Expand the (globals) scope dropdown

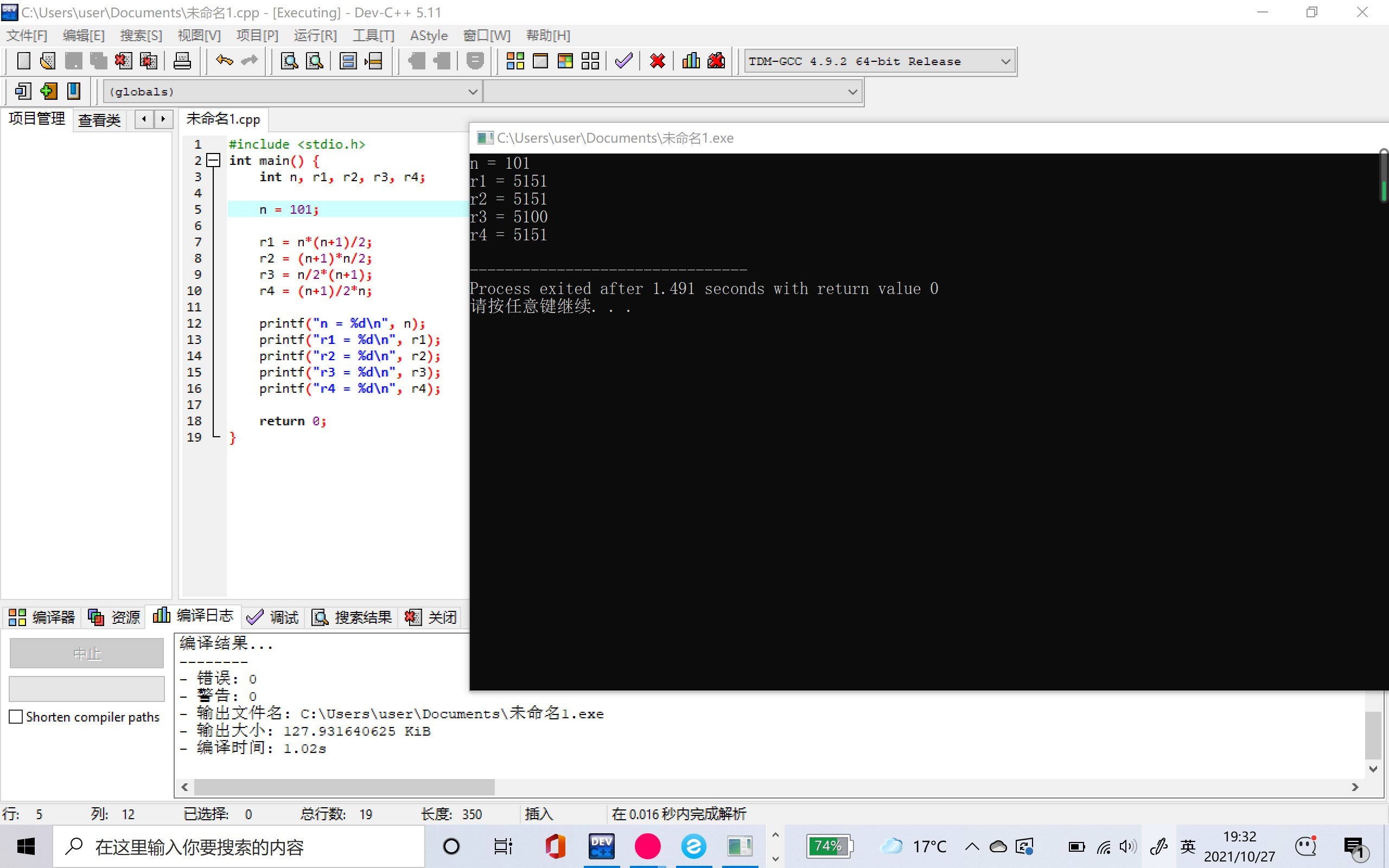[473, 92]
